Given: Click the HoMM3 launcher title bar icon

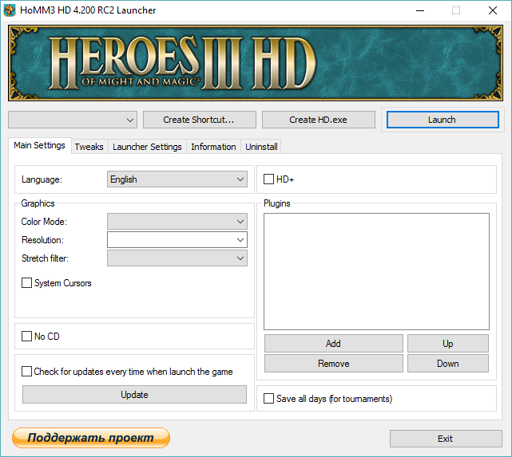Looking at the screenshot, I should [x=9, y=10].
